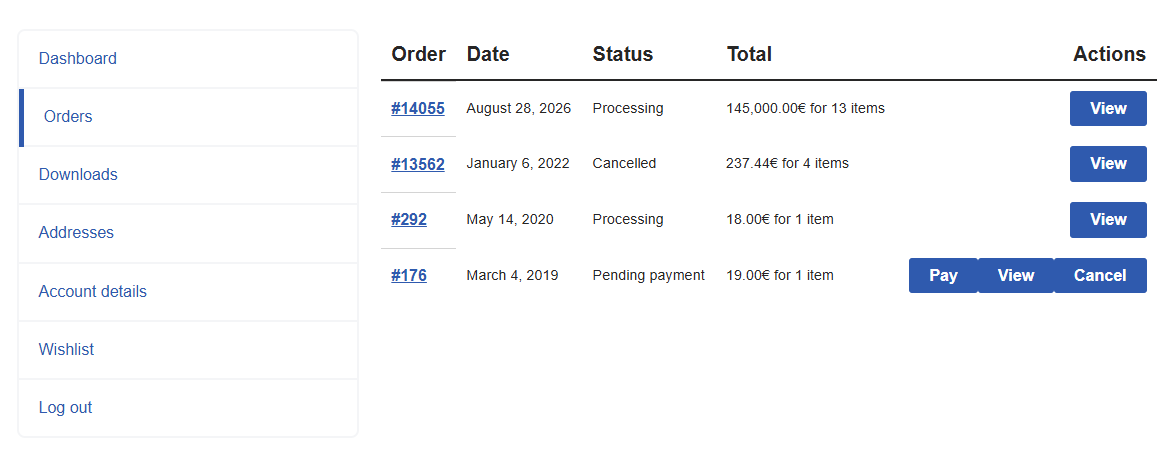This screenshot has height=457, width=1171.
Task: Click the Order column header
Action: pos(418,55)
